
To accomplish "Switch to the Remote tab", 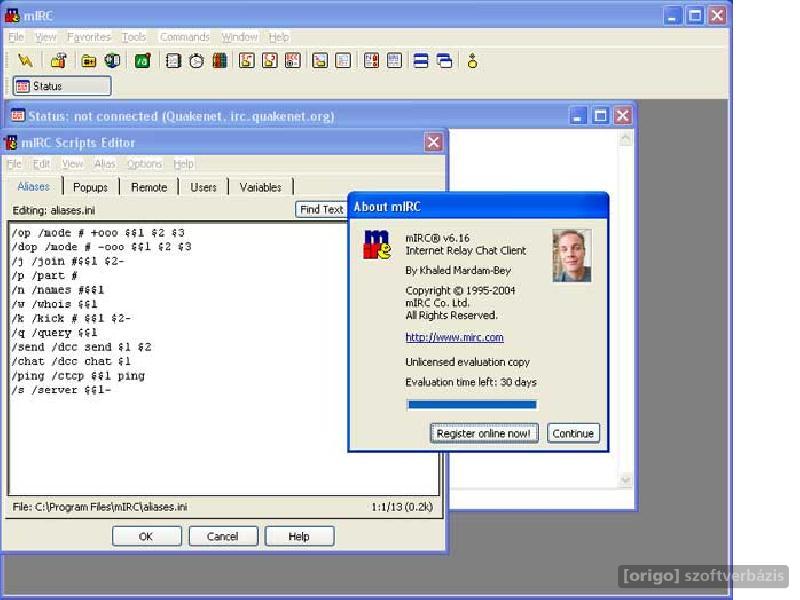I will (149, 187).
